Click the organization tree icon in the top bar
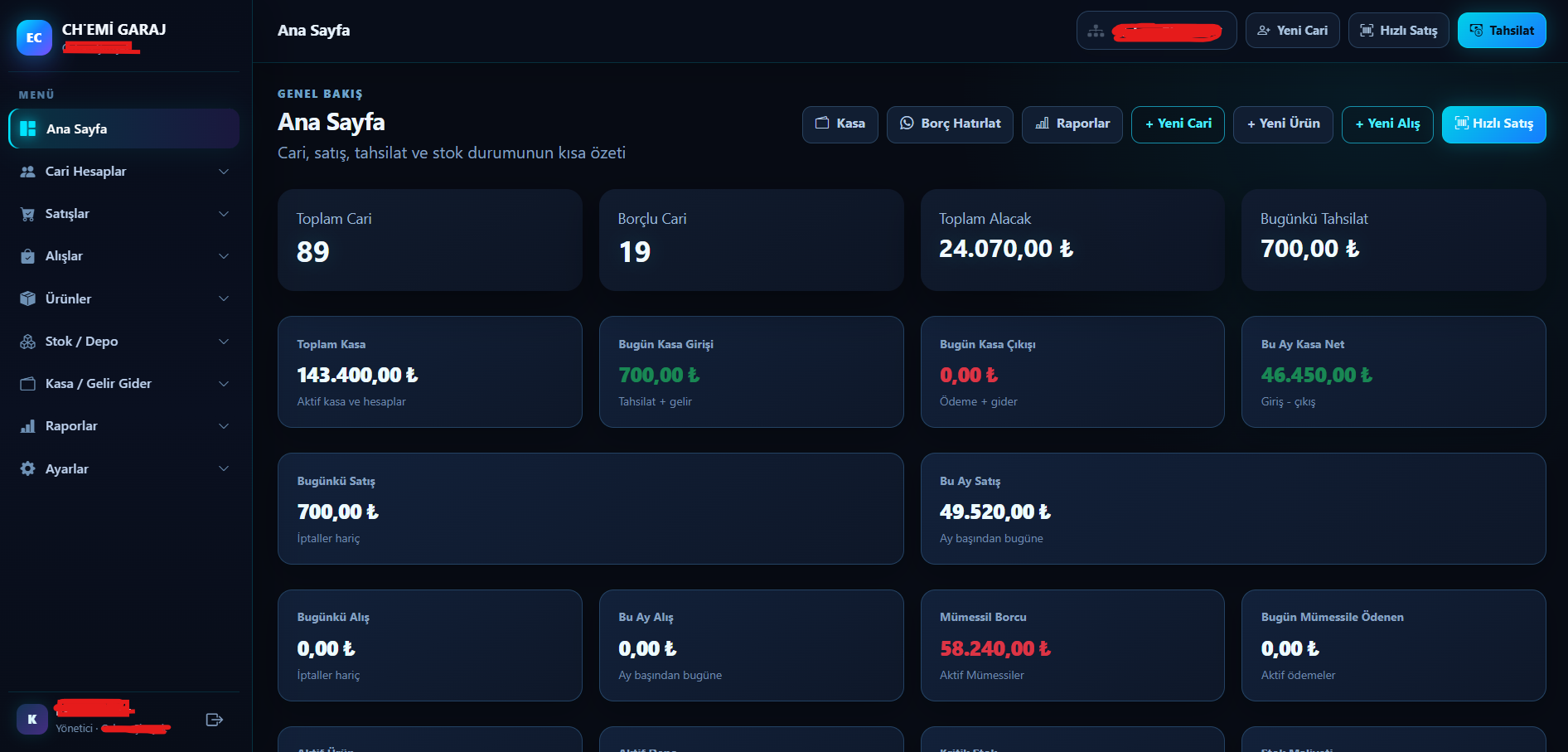The width and height of the screenshot is (1568, 752). tap(1096, 31)
